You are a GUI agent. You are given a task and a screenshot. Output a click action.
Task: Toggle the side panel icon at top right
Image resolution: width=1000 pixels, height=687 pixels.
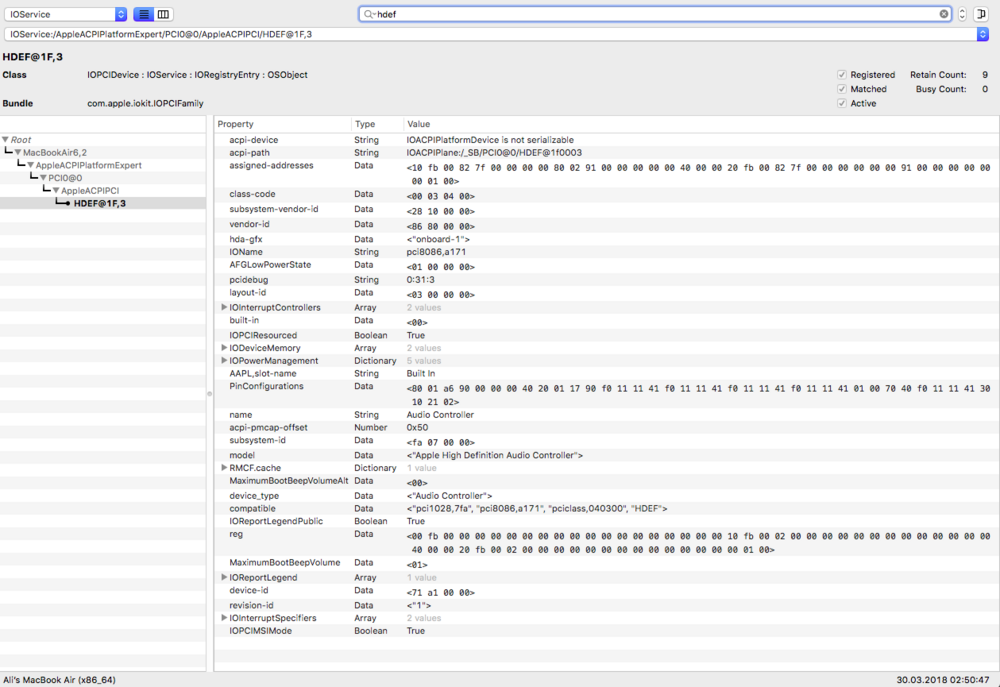pyautogui.click(x=982, y=14)
